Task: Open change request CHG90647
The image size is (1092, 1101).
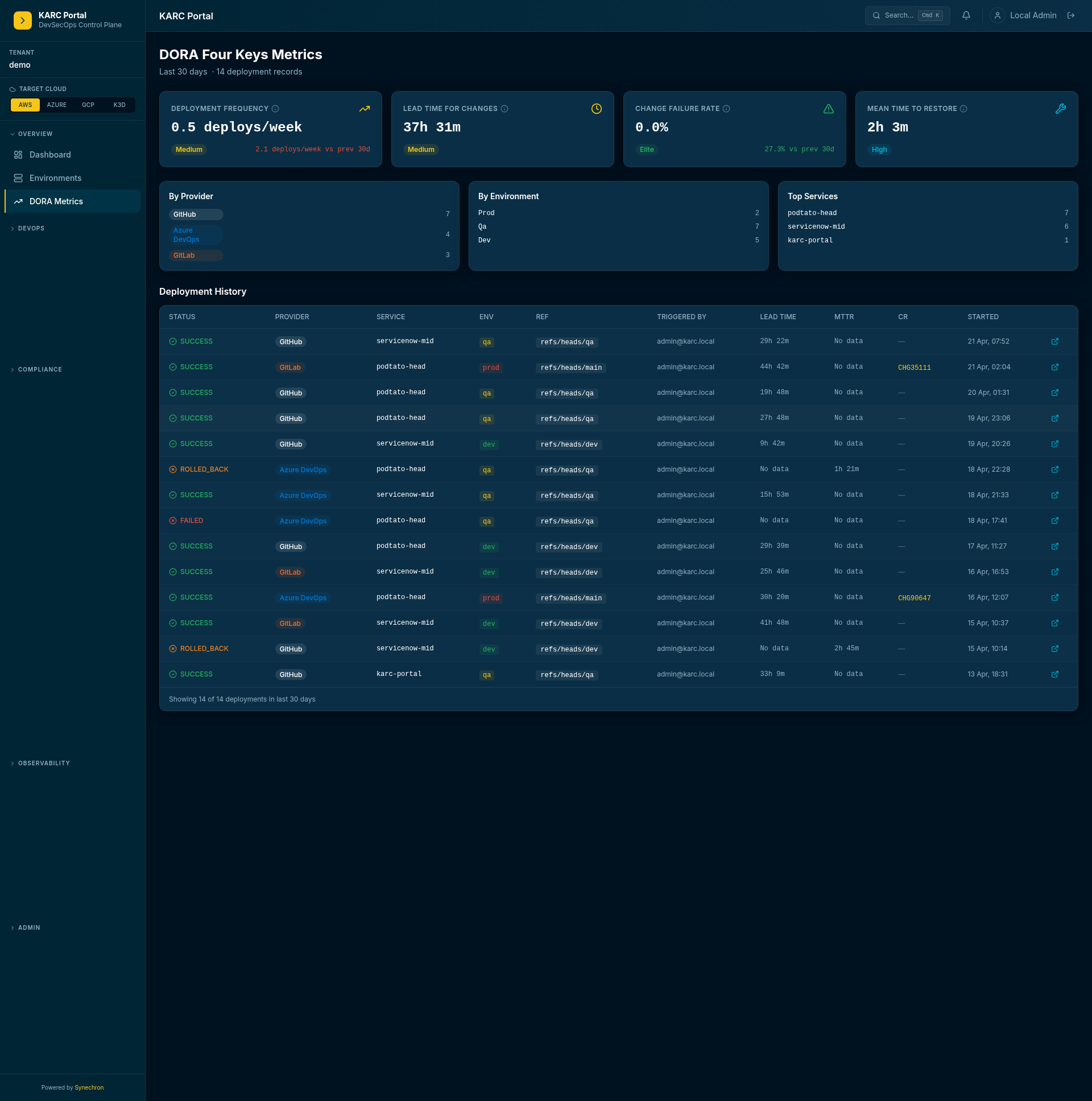Action: click(914, 599)
